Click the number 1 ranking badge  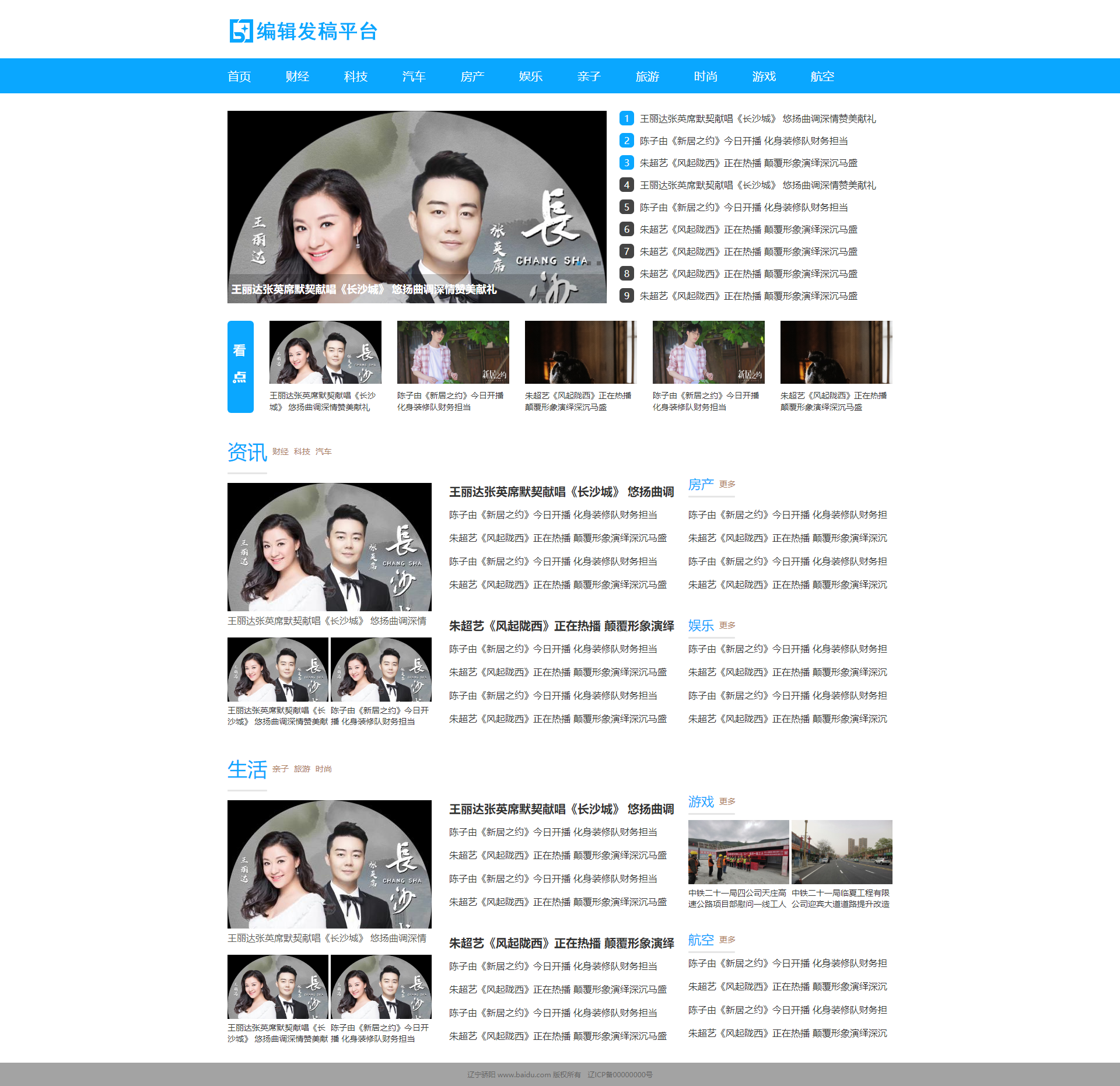click(626, 118)
